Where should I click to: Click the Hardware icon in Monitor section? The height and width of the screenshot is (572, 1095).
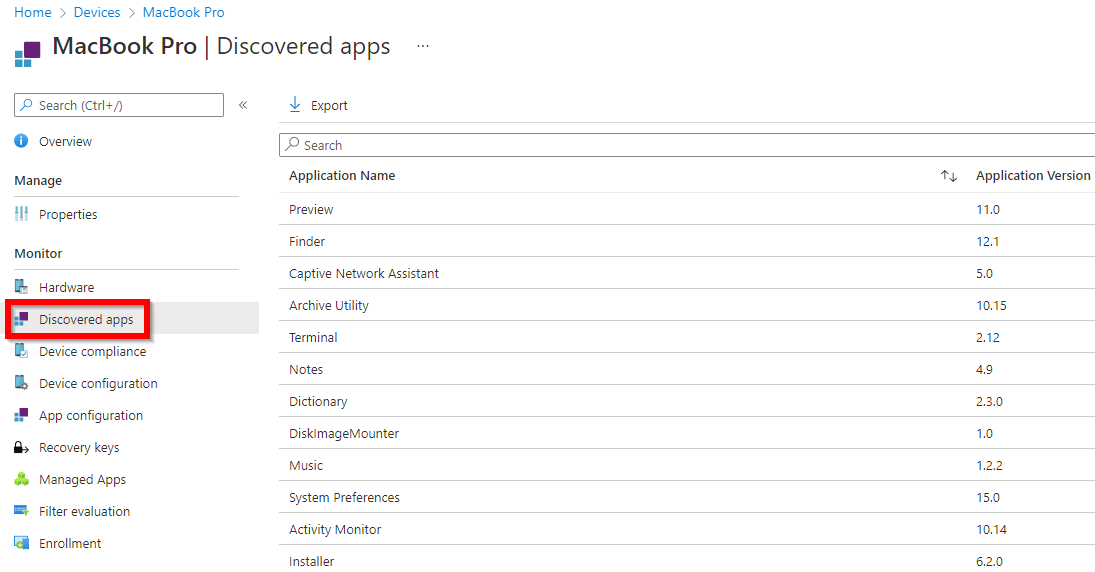22,286
